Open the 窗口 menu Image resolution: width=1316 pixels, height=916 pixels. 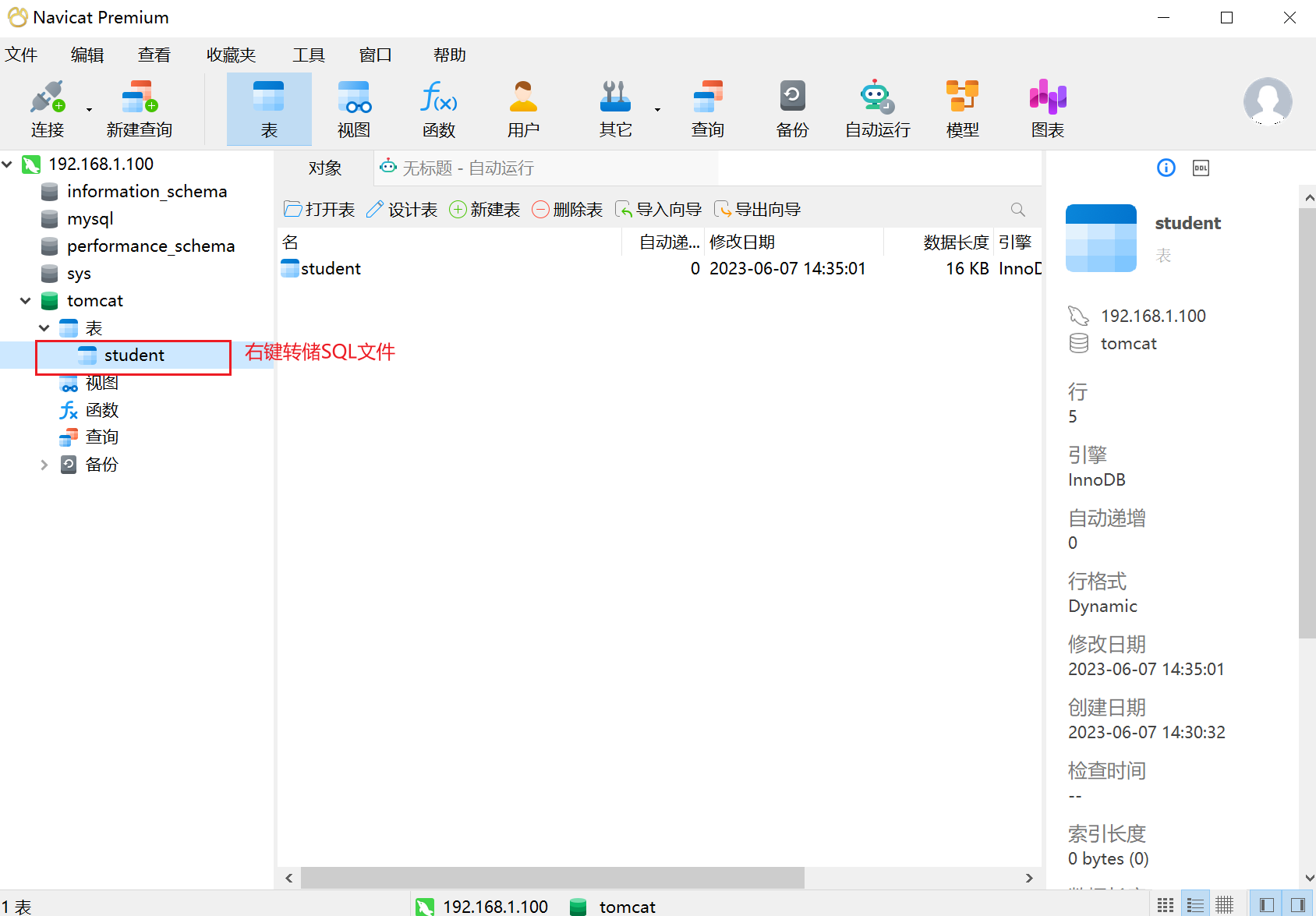point(376,55)
